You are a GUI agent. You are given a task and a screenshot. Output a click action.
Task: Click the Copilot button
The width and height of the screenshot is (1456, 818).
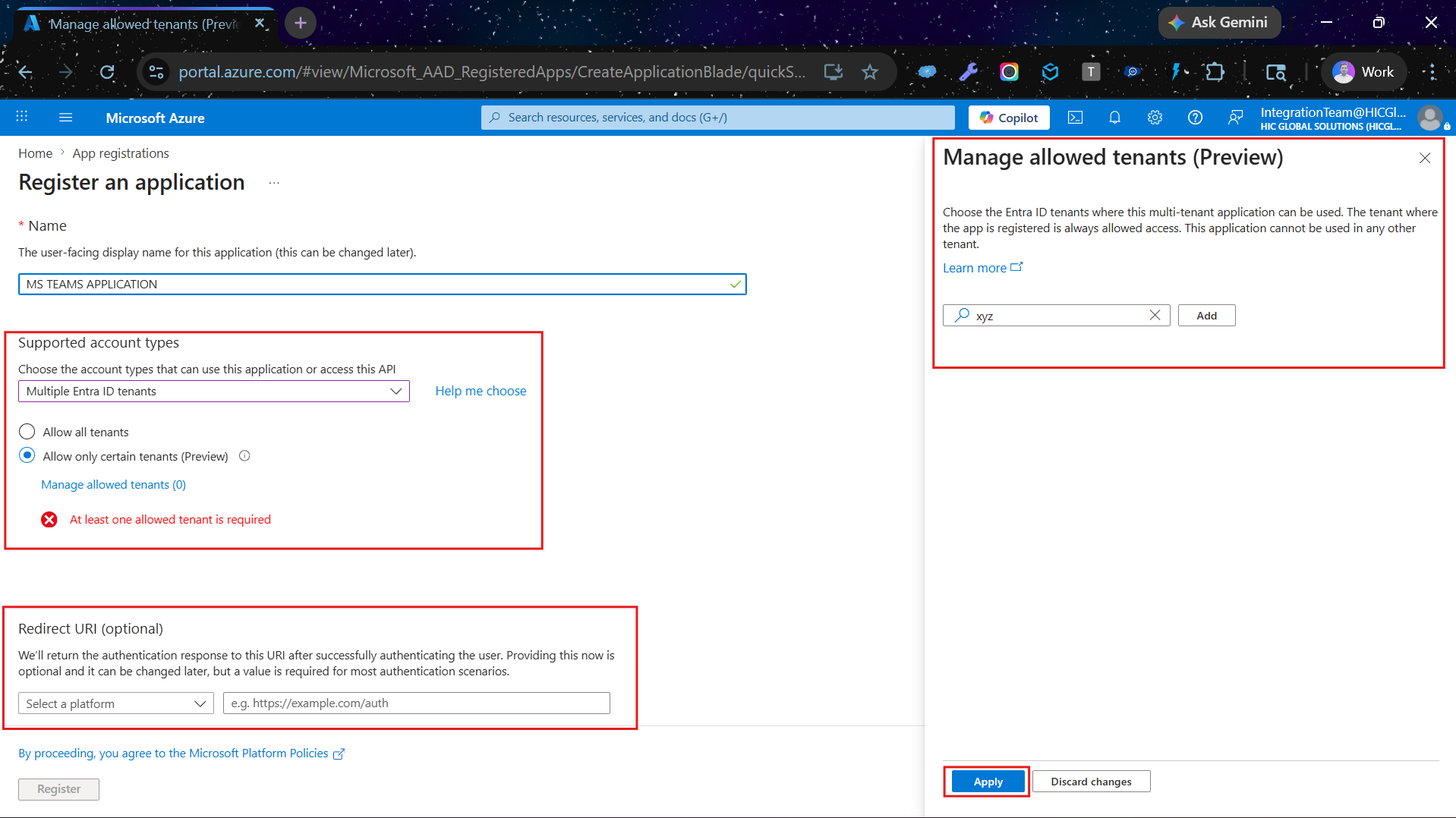[x=1009, y=118]
